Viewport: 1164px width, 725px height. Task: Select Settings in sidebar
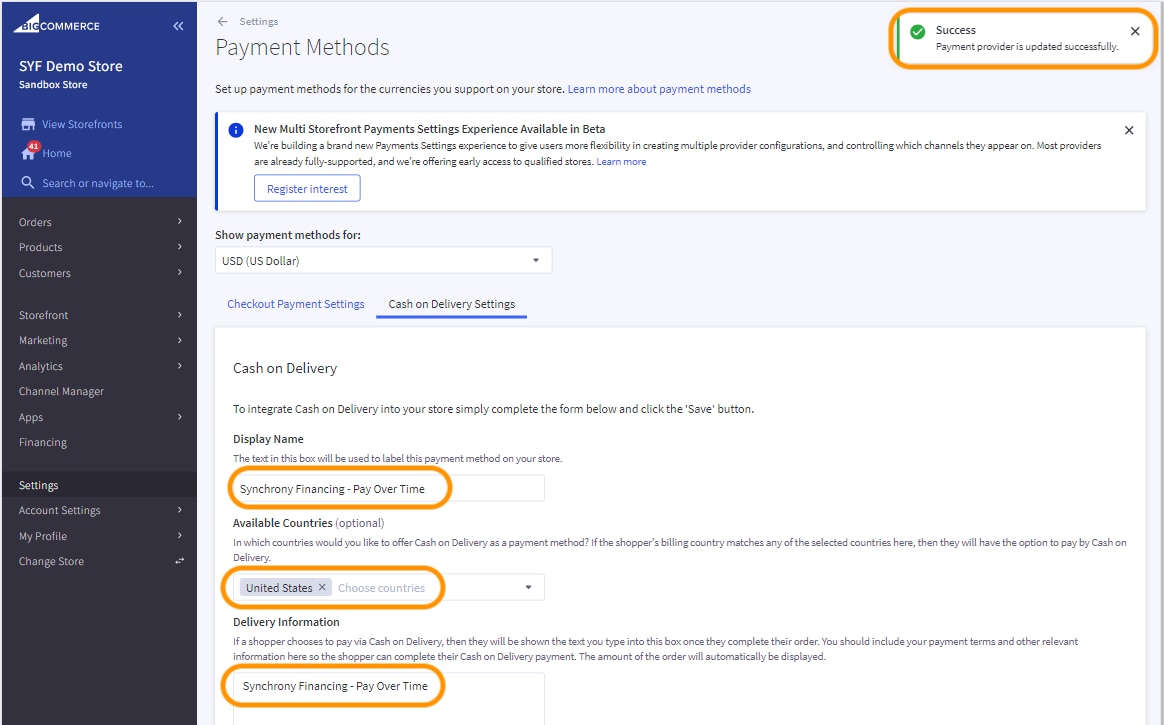tap(99, 485)
